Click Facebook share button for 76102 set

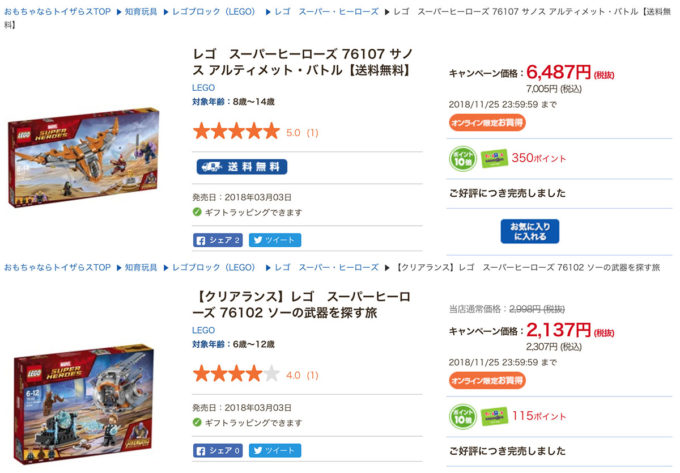tap(218, 451)
